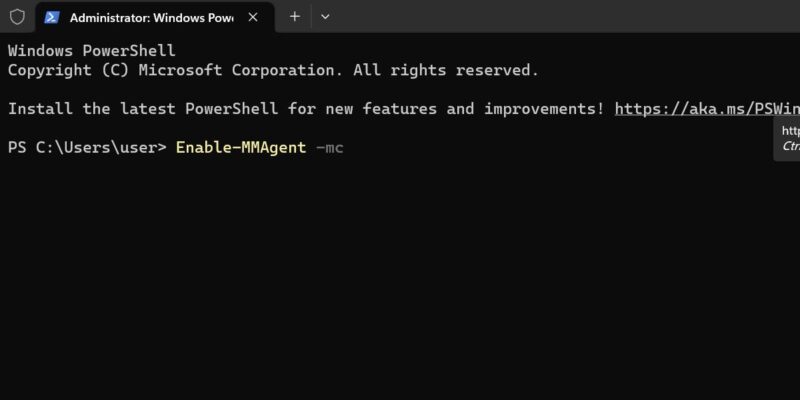Click the Windows PowerShell header line
This screenshot has width=800, height=400.
click(x=92, y=51)
